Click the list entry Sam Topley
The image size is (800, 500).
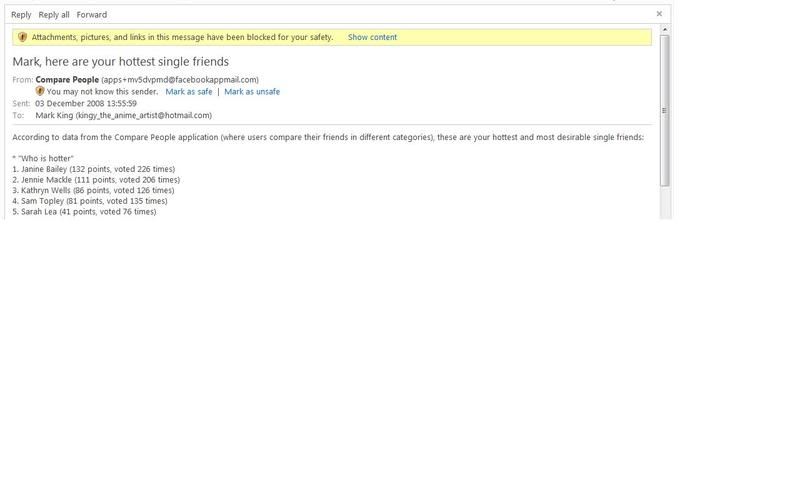click(x=90, y=201)
